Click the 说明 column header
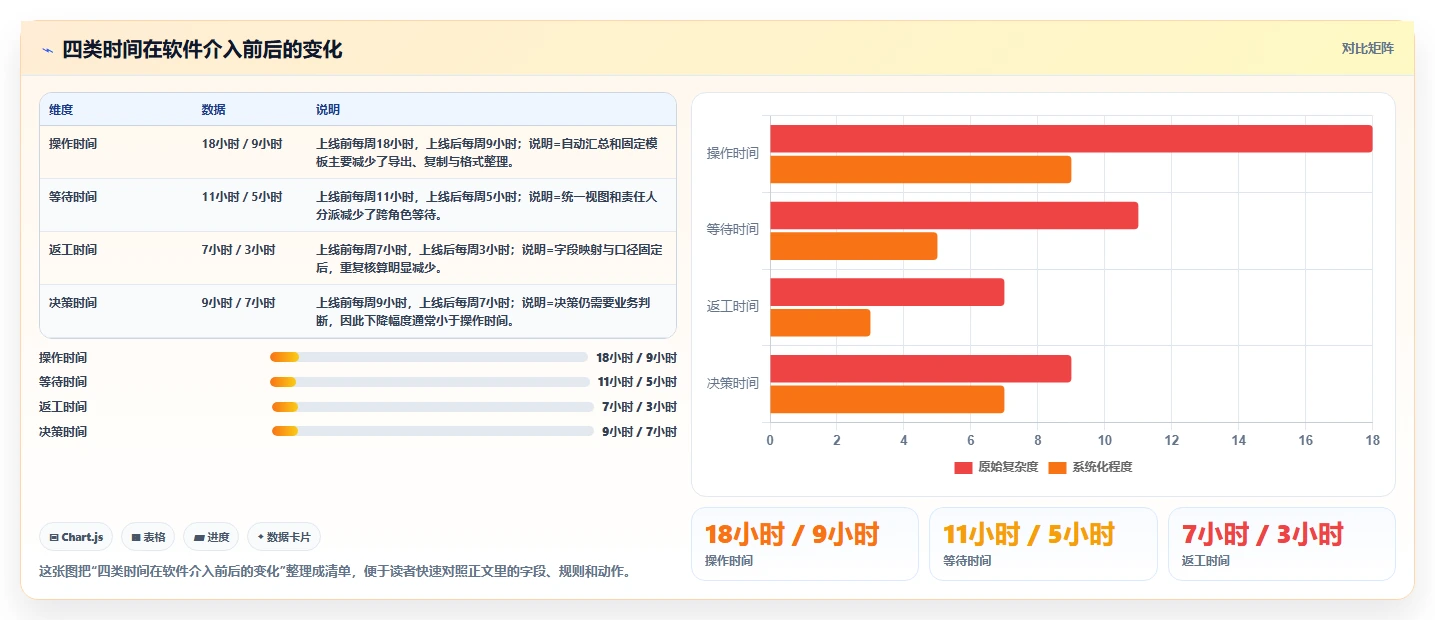This screenshot has height=620, width=1435. tap(328, 109)
